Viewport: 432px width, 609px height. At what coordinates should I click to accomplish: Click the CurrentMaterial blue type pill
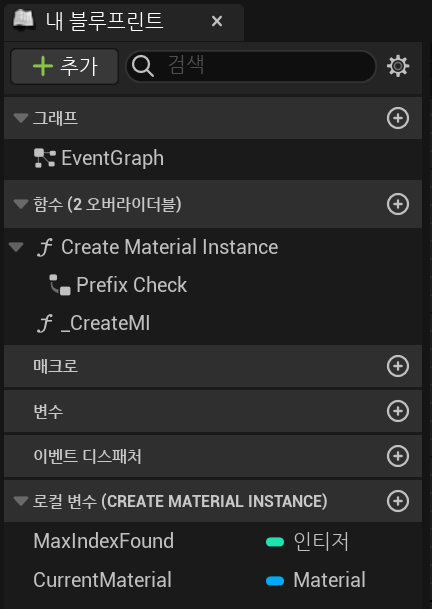275,581
